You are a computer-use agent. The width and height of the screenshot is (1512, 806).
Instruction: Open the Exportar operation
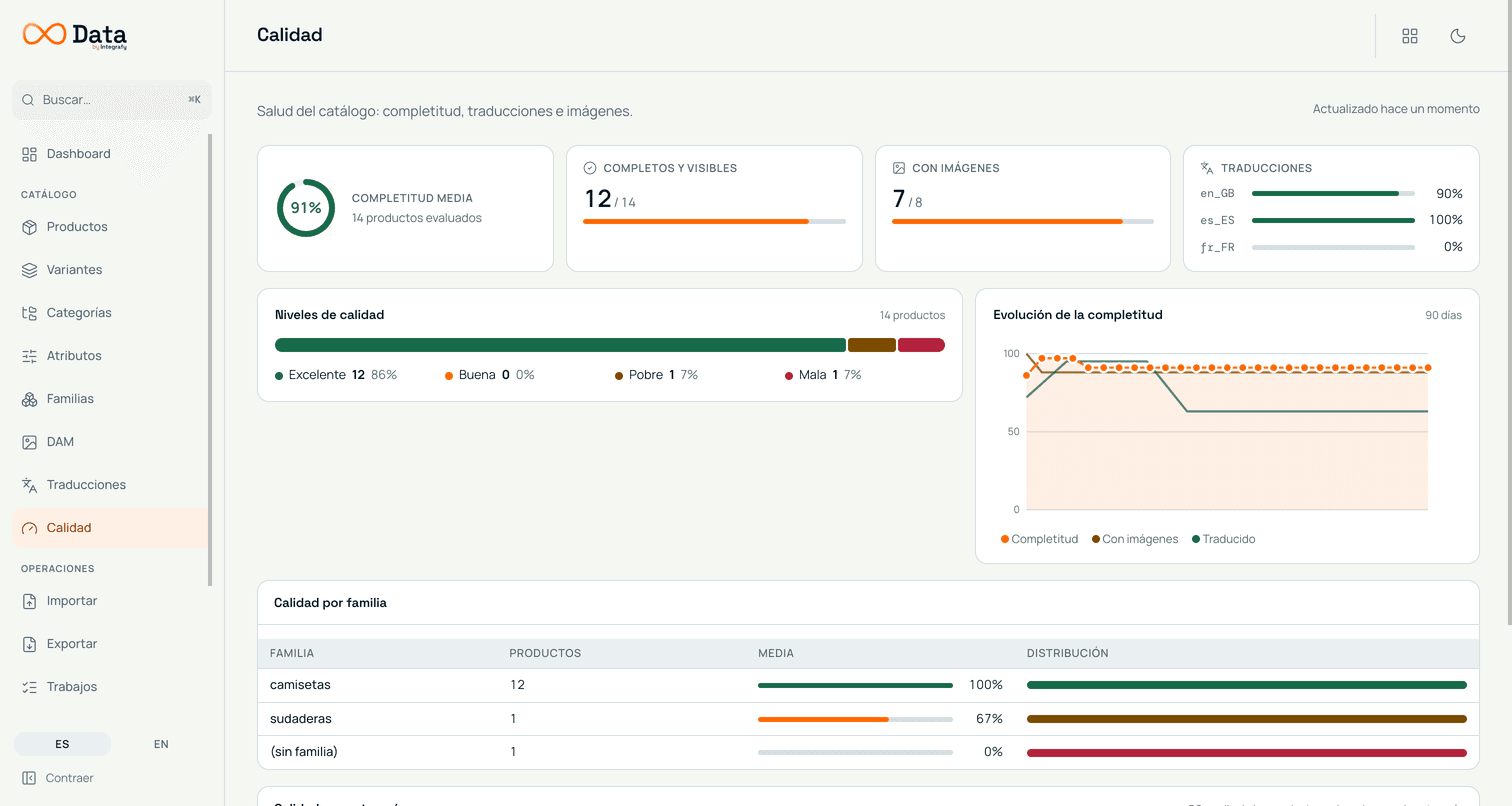110,644
